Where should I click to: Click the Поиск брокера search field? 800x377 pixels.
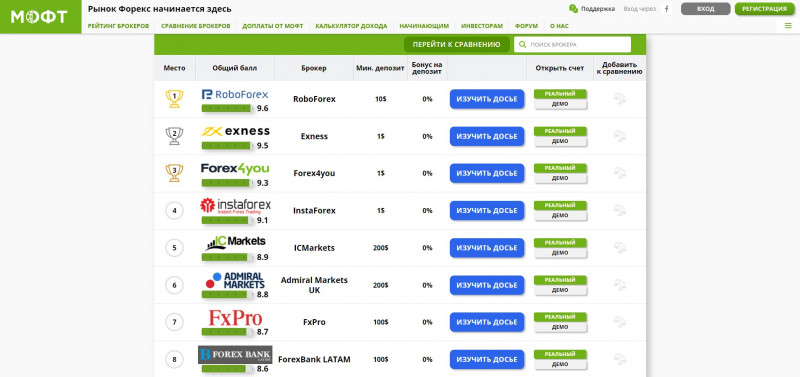(572, 44)
